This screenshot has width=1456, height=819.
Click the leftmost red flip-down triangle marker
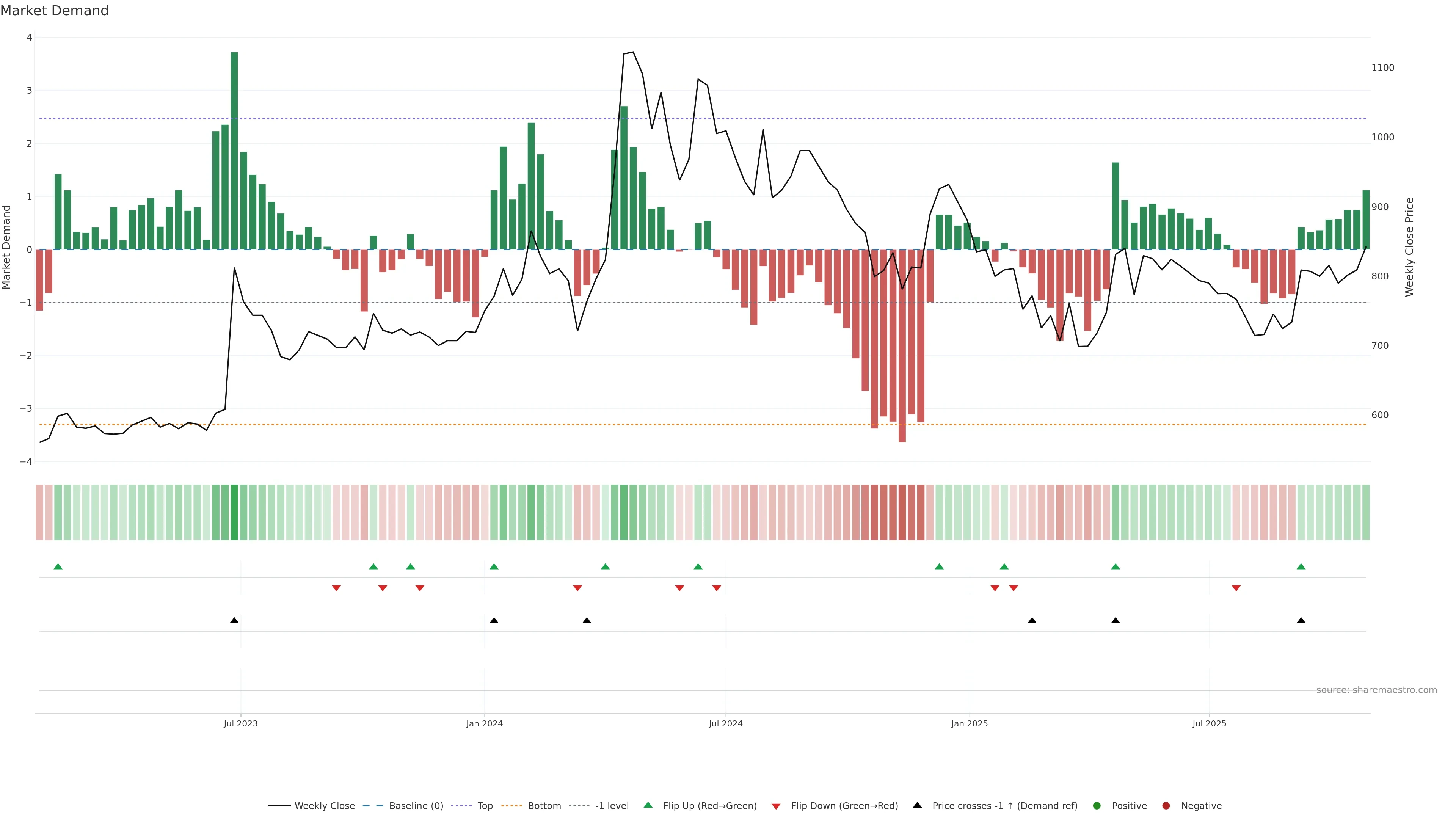tap(336, 588)
